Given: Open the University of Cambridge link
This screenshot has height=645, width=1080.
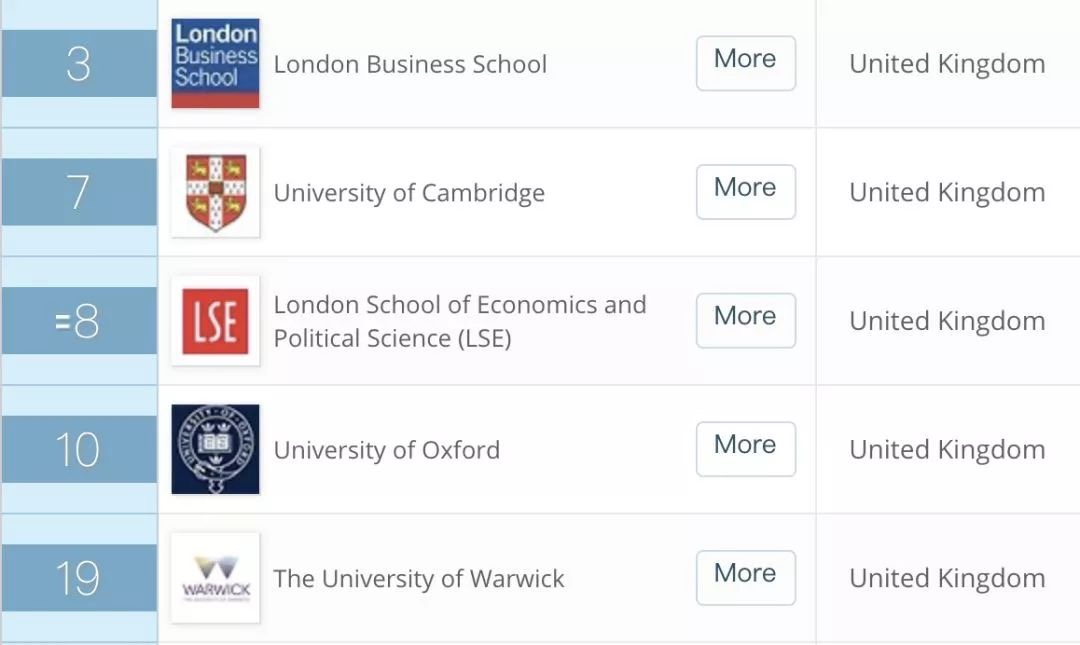Looking at the screenshot, I should 409,193.
